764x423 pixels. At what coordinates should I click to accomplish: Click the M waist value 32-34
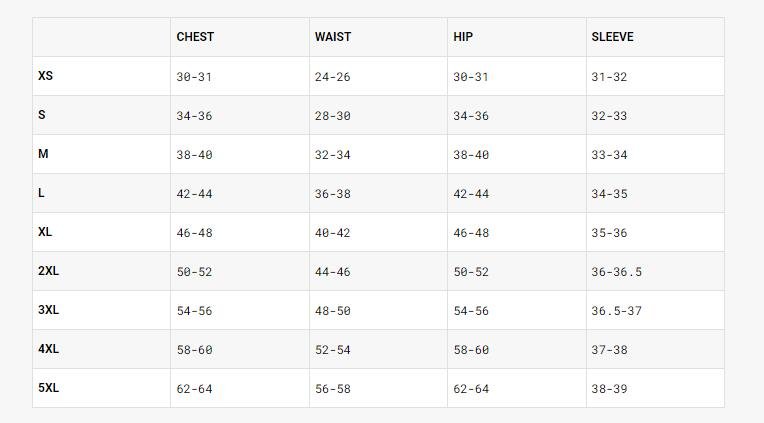point(332,155)
